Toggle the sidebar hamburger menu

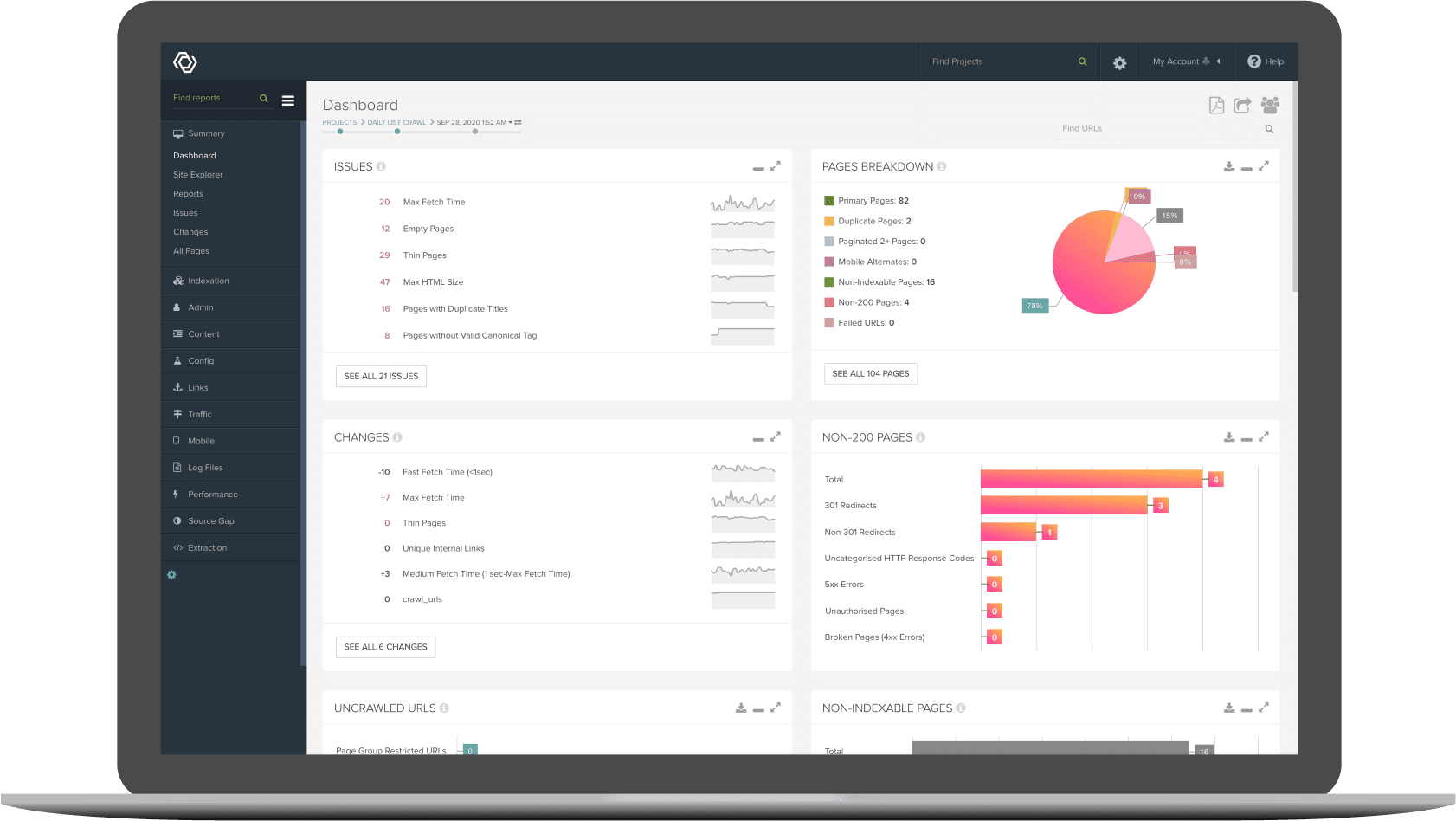coord(288,100)
